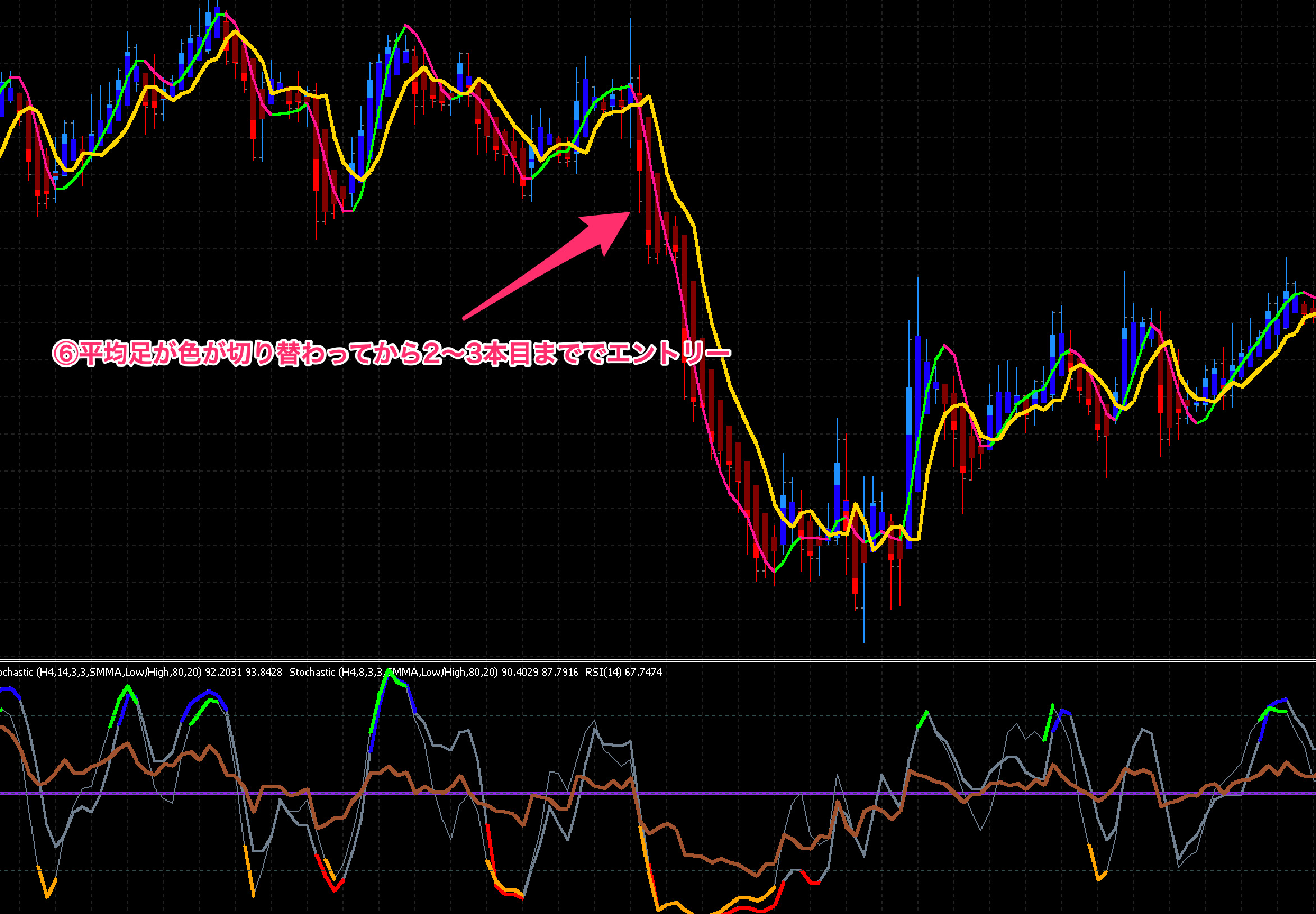Click the RSI(14) 67.7474 indicator label
Viewport: 1316px width, 914px height.
pos(624,672)
